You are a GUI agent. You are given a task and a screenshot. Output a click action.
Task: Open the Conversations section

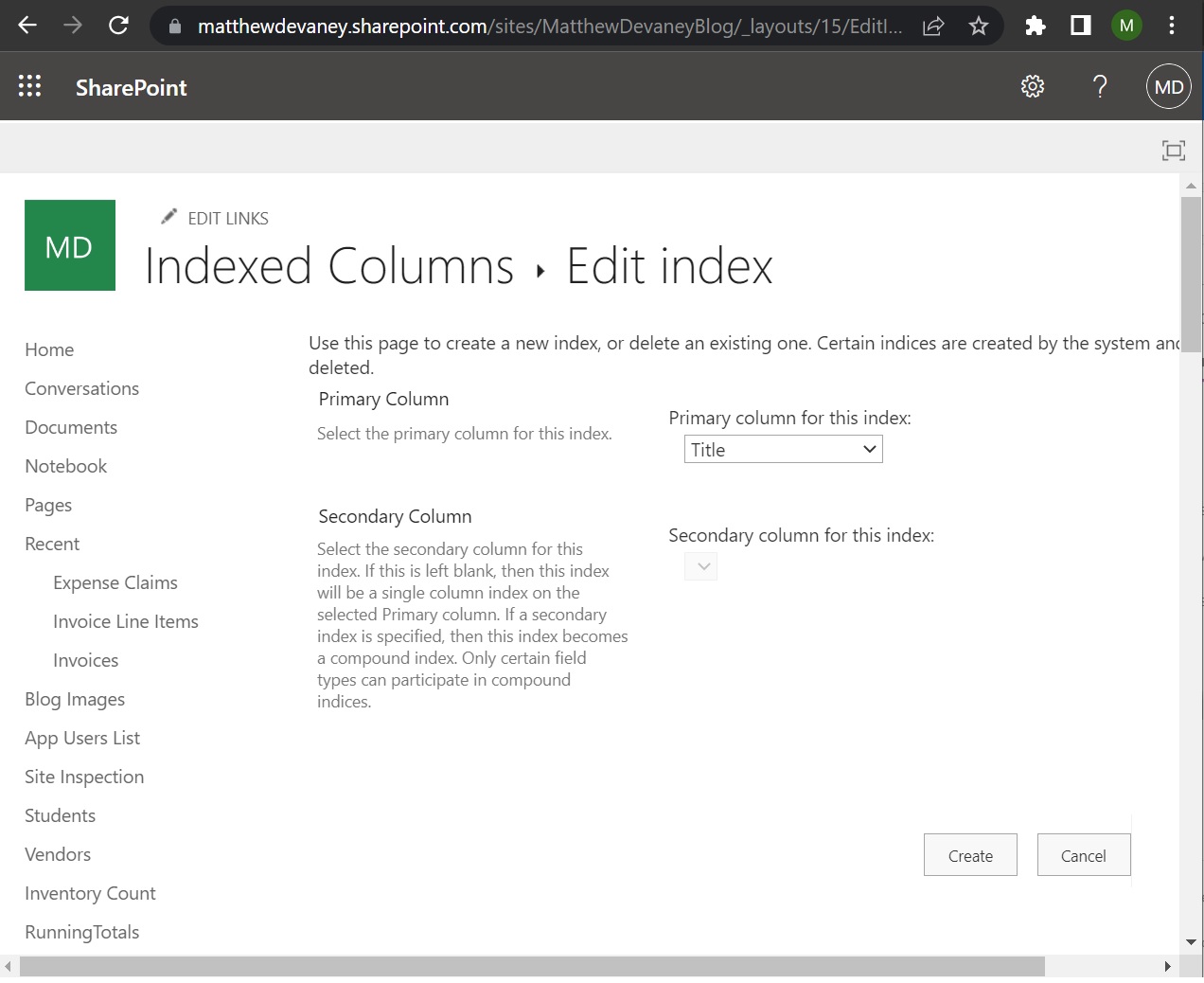coord(81,388)
